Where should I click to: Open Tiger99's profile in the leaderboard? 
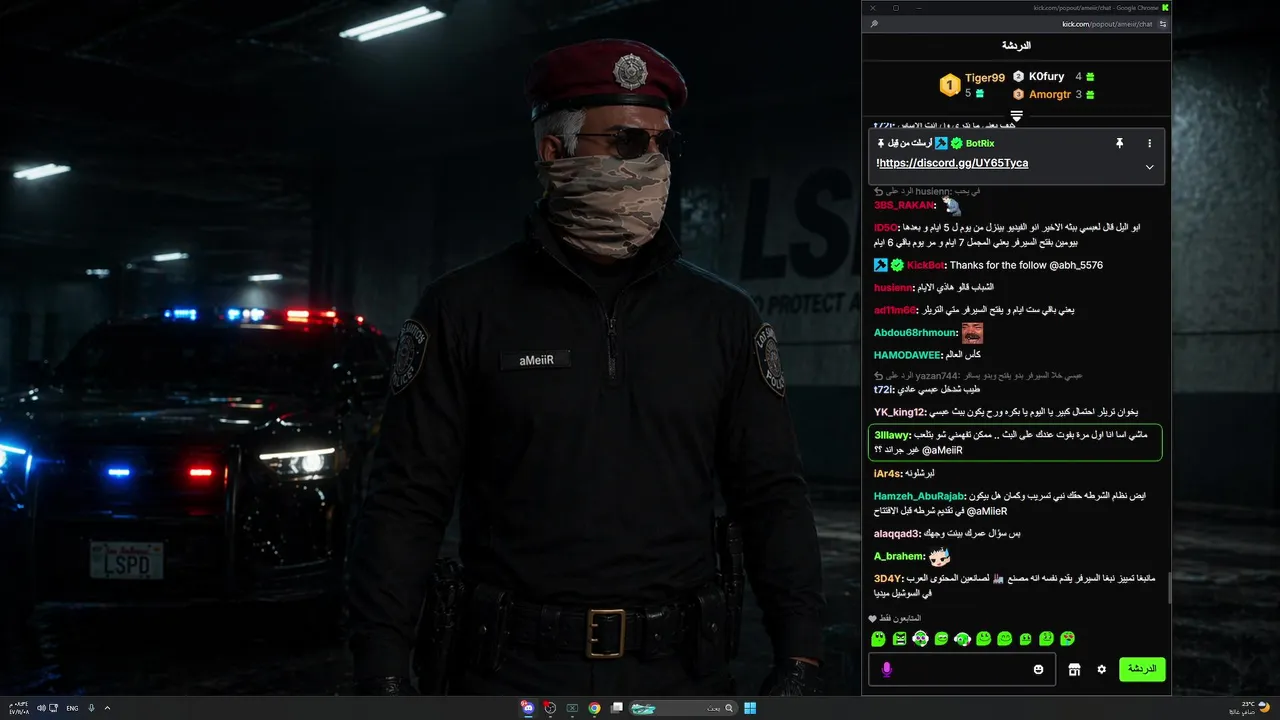[x=985, y=78]
